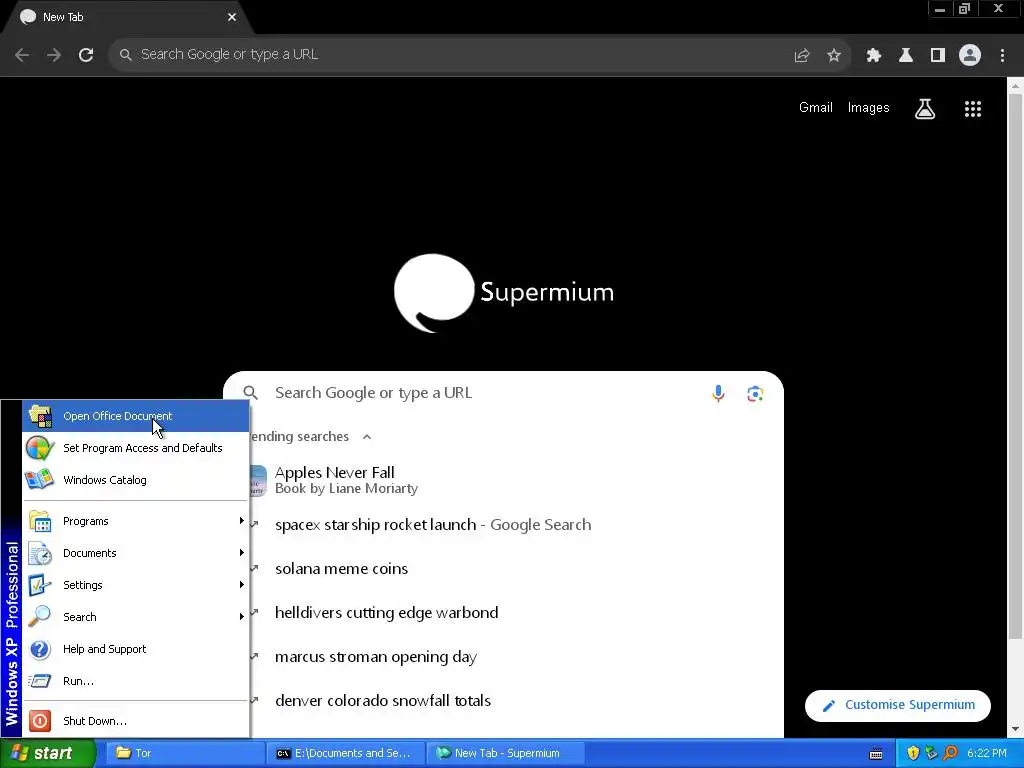Open the Tor folder taskbar button

185,754
